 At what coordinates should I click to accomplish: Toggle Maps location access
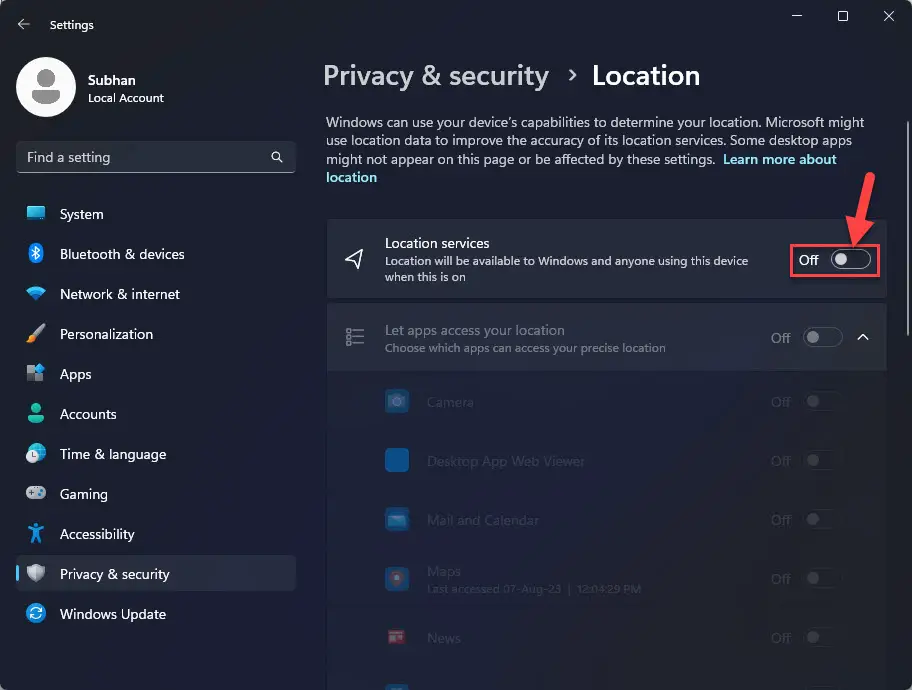click(x=822, y=579)
